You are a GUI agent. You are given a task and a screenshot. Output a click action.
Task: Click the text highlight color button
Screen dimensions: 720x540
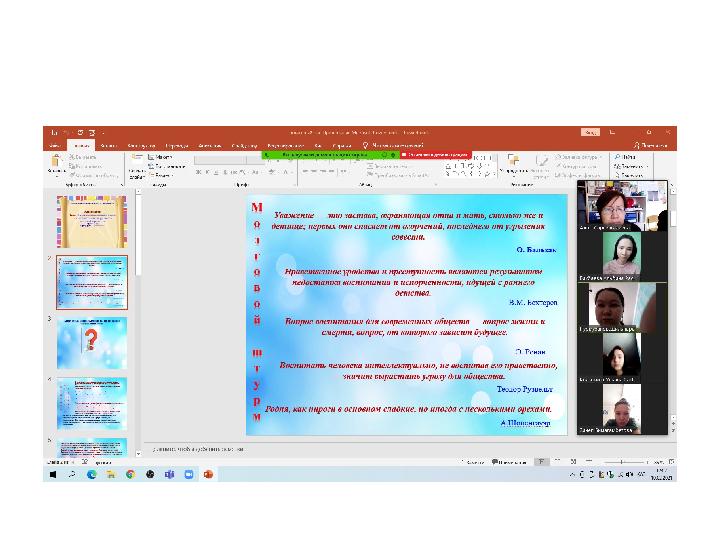pyautogui.click(x=272, y=172)
